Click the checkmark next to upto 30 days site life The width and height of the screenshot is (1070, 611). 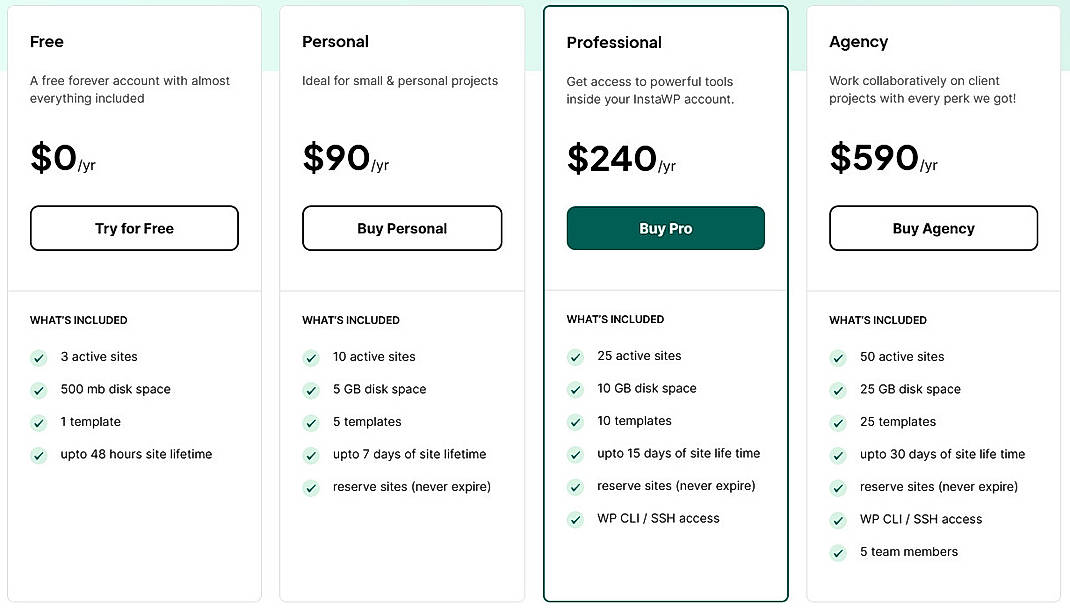pyautogui.click(x=838, y=454)
